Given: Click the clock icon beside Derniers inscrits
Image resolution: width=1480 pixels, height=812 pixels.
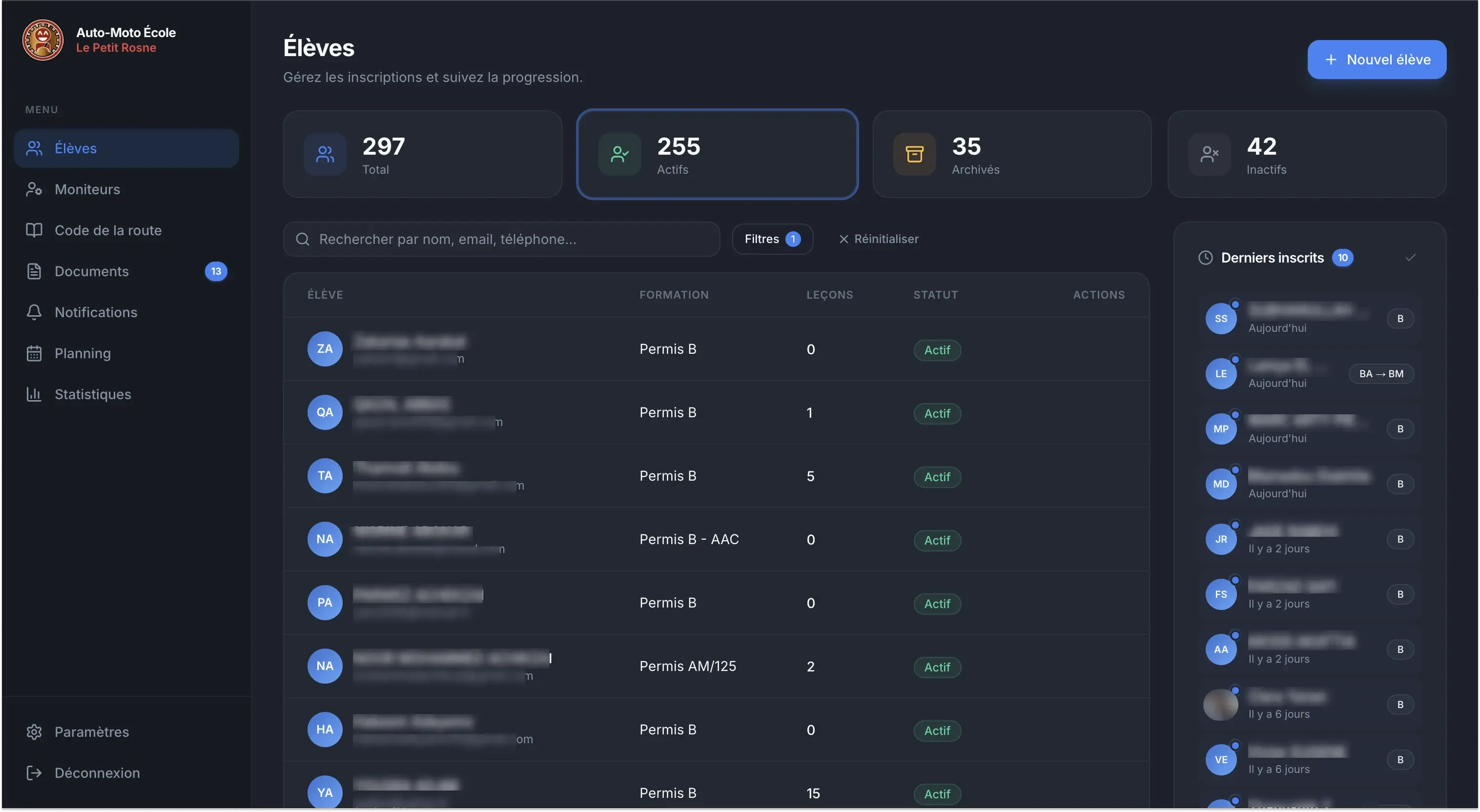Looking at the screenshot, I should [1205, 258].
